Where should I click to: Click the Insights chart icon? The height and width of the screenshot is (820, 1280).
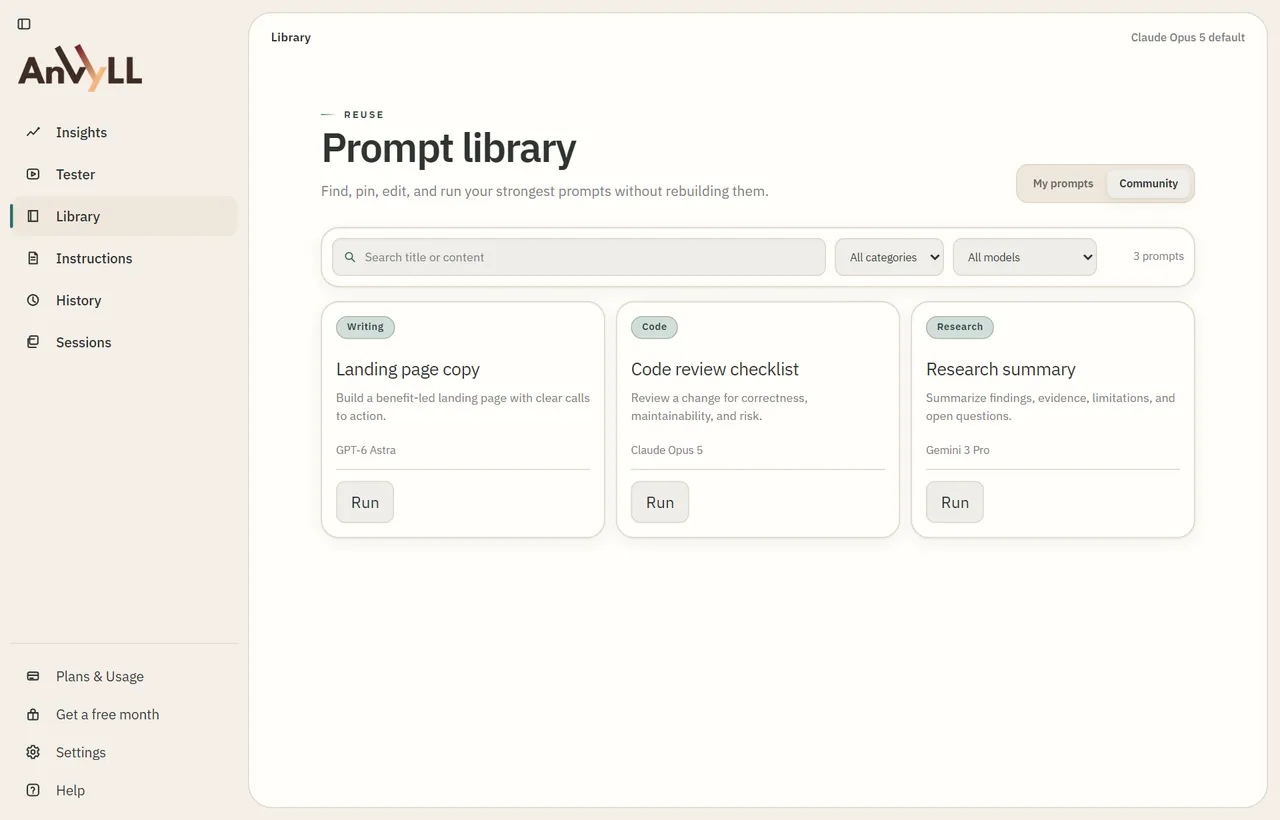[33, 132]
